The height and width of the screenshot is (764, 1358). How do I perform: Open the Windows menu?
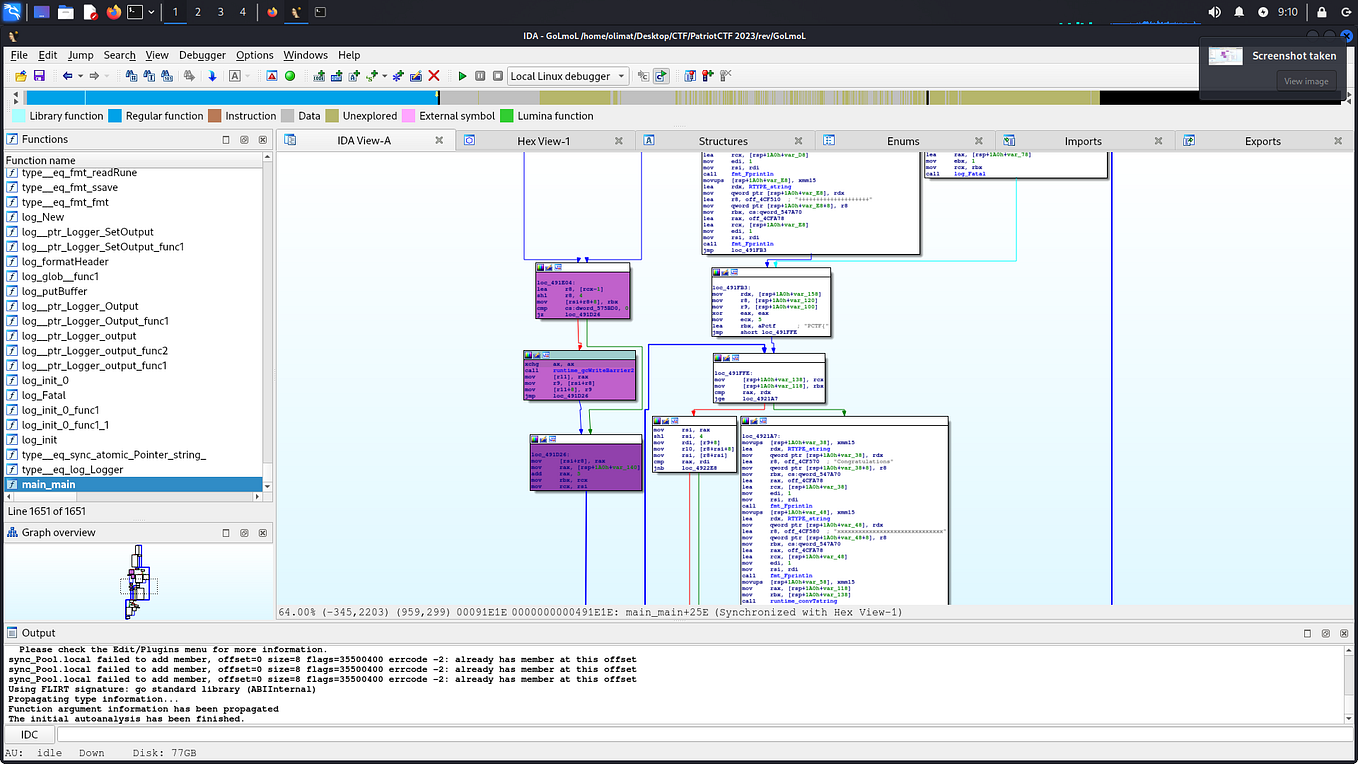(305, 55)
